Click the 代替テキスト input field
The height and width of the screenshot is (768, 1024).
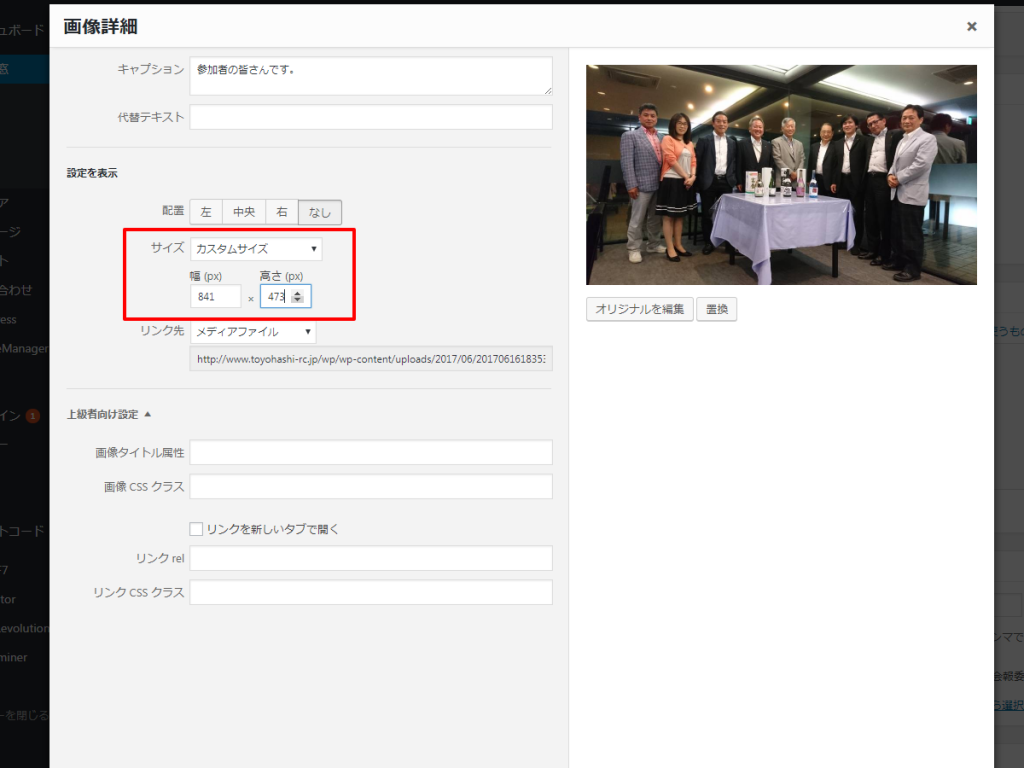pyautogui.click(x=370, y=117)
